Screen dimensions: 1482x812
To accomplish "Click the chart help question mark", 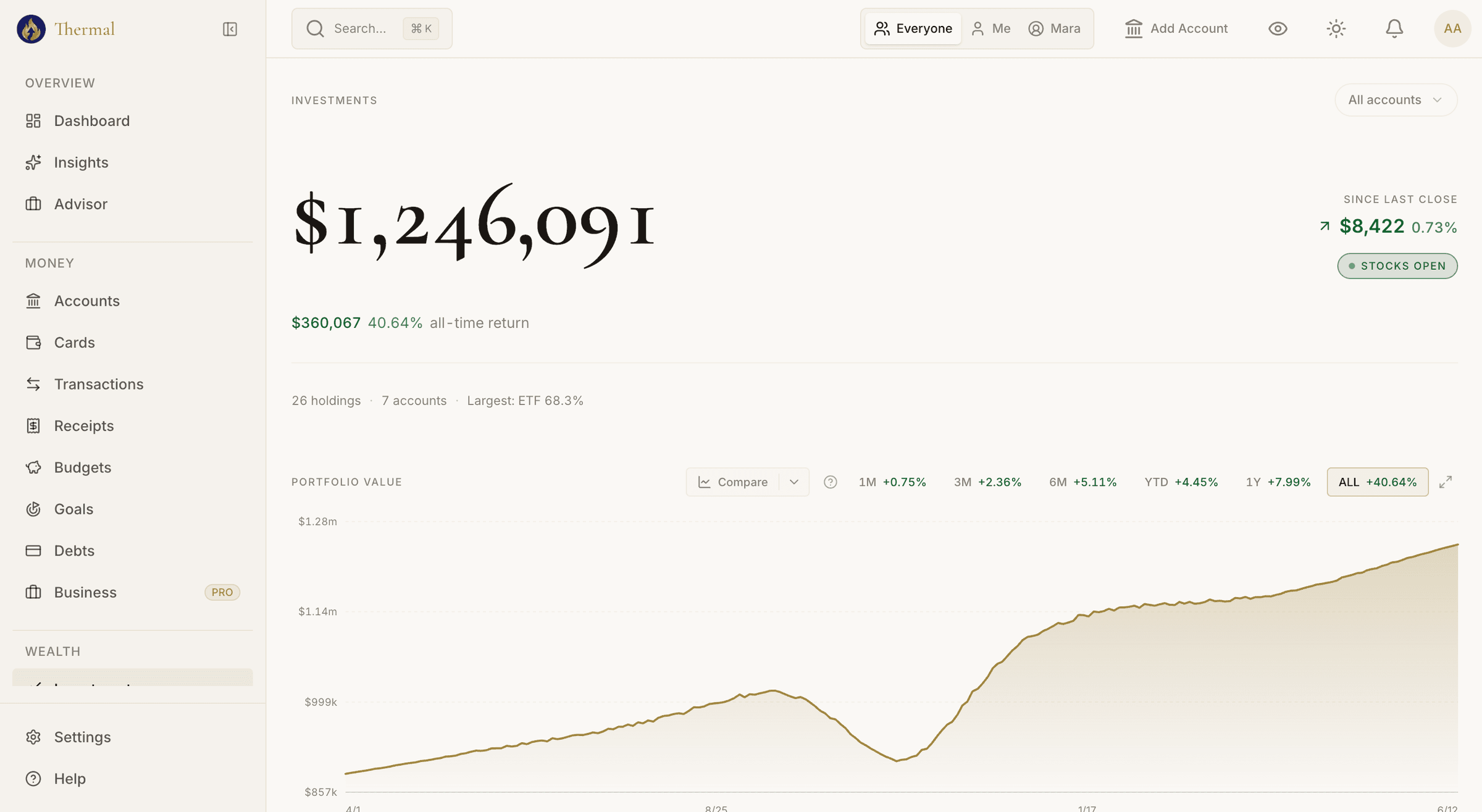I will click(x=831, y=482).
